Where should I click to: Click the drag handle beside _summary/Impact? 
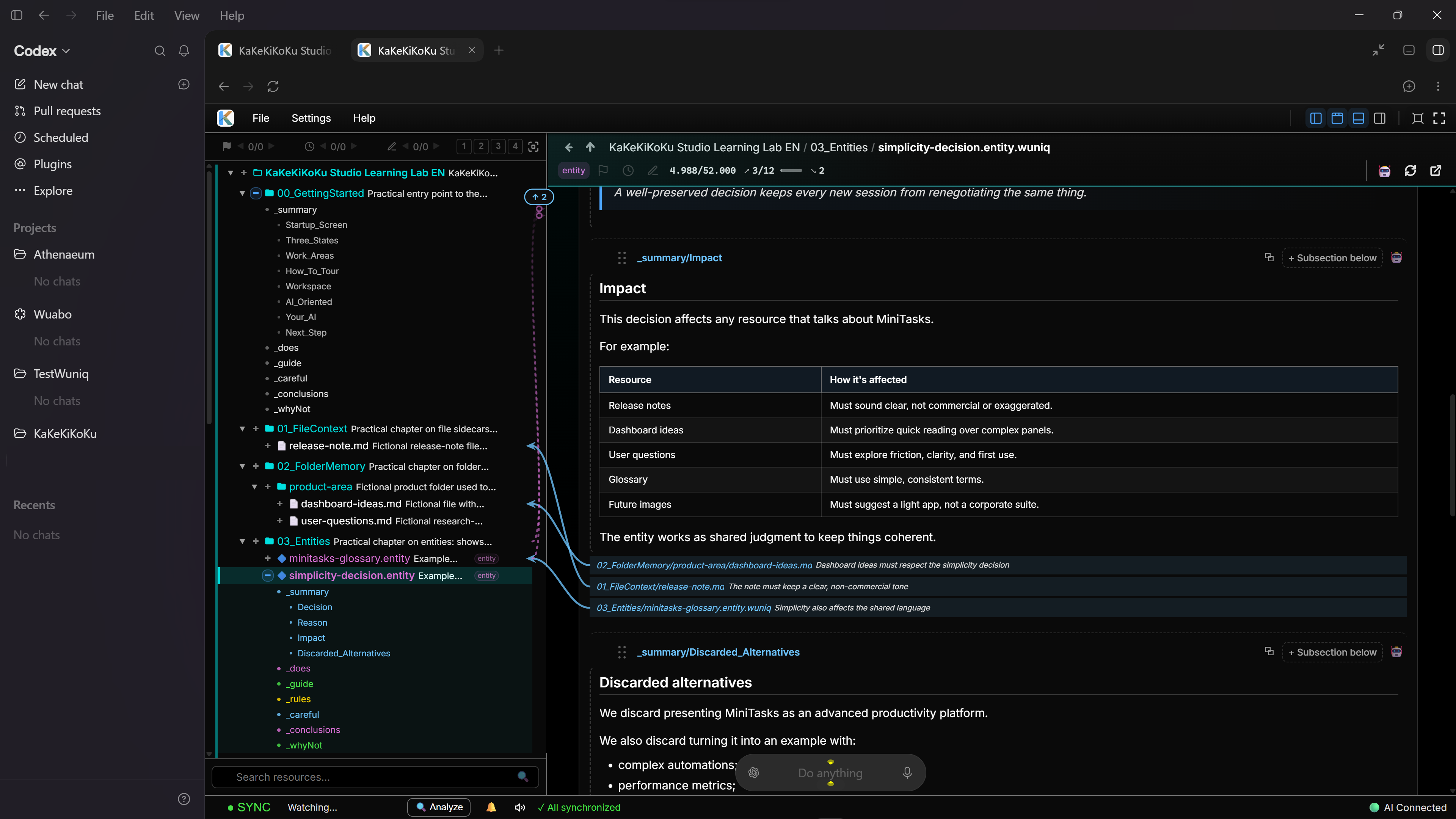pyautogui.click(x=622, y=258)
